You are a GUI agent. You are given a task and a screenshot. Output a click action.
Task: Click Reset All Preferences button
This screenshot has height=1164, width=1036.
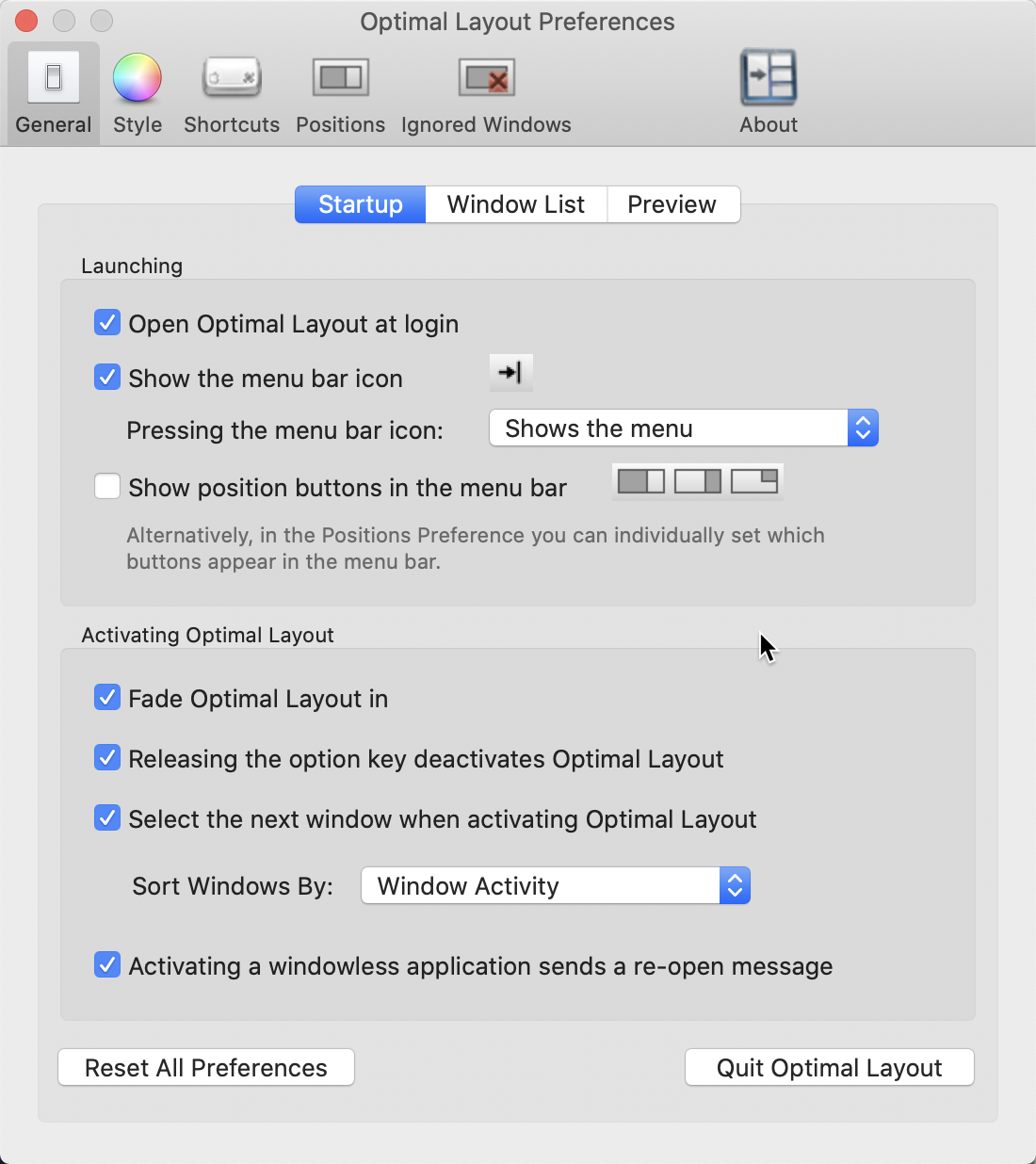click(206, 1068)
